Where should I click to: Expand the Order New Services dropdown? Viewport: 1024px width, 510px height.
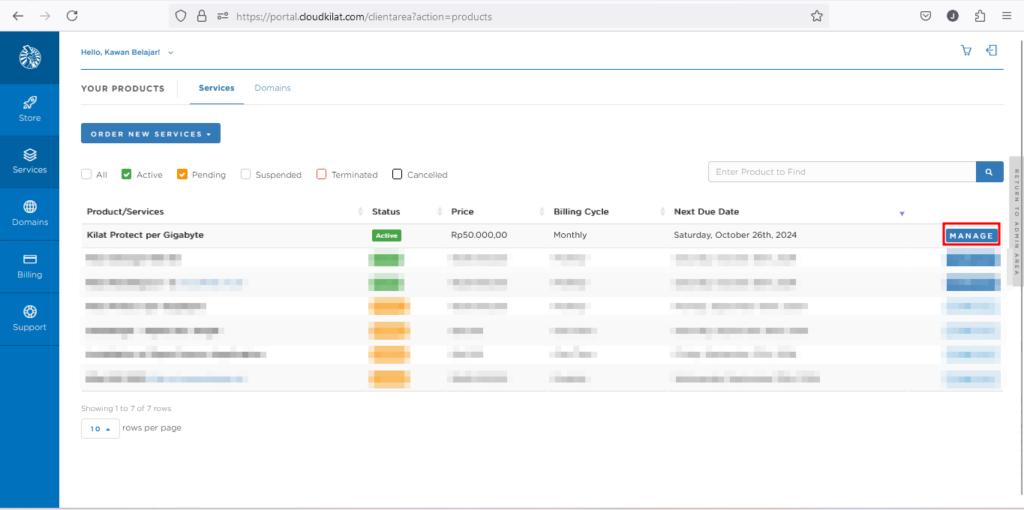(150, 133)
